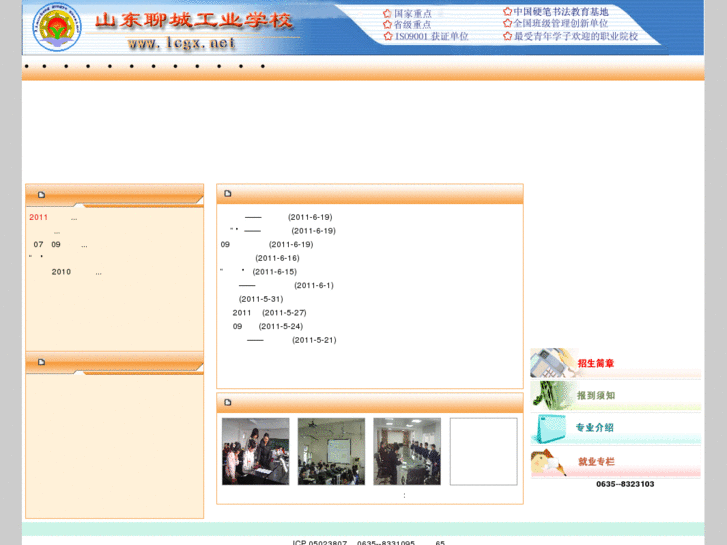Click the page icon in the news list header
This screenshot has height=545, width=727.
pyautogui.click(x=228, y=193)
